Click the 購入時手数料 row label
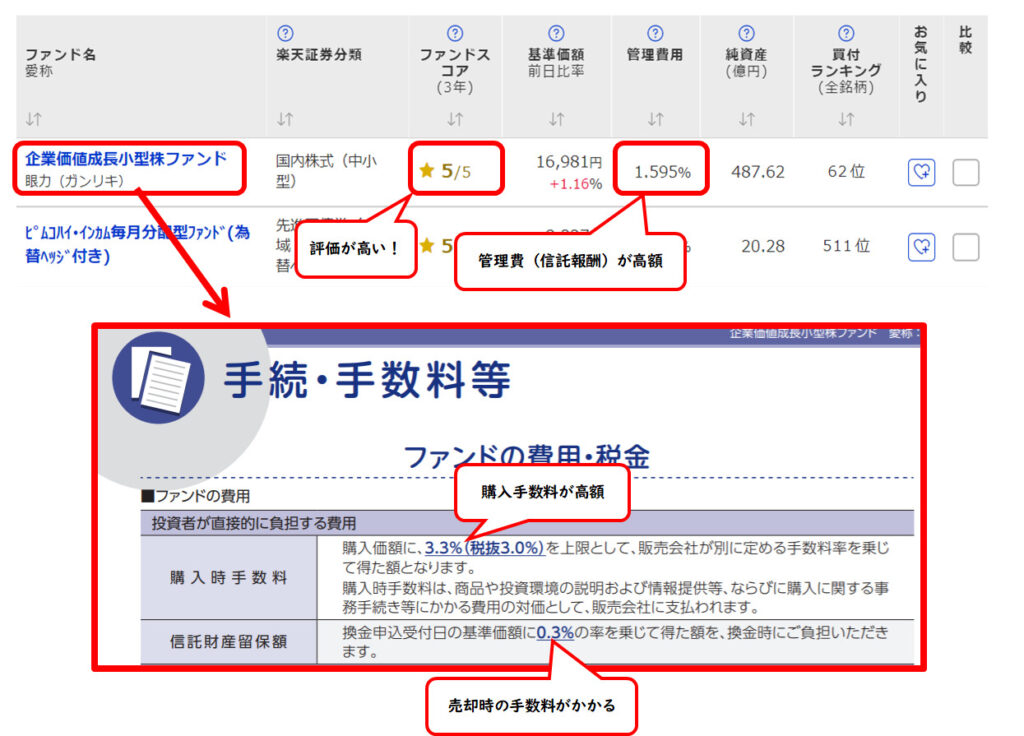This screenshot has height=736, width=1024. [x=229, y=577]
